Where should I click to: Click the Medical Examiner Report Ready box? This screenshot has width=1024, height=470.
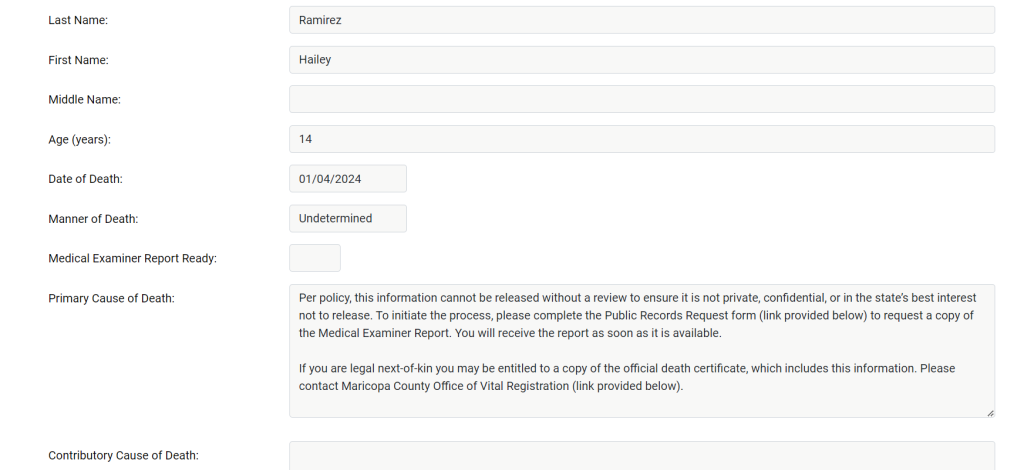click(314, 258)
